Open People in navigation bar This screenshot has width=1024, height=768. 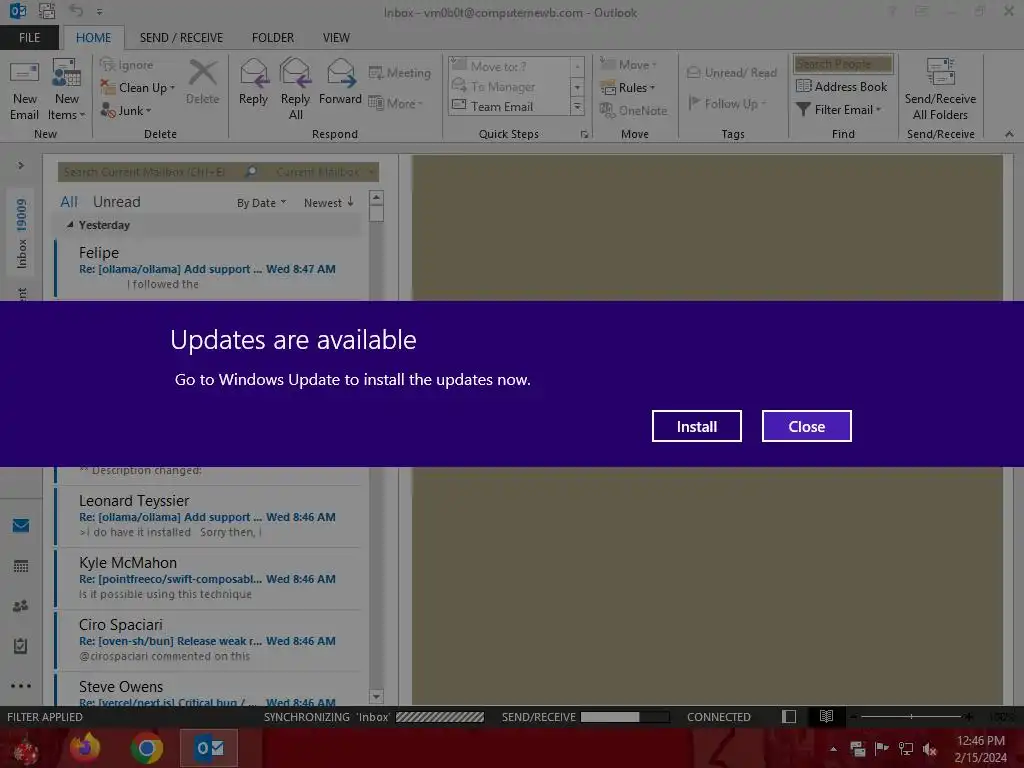pyautogui.click(x=21, y=606)
